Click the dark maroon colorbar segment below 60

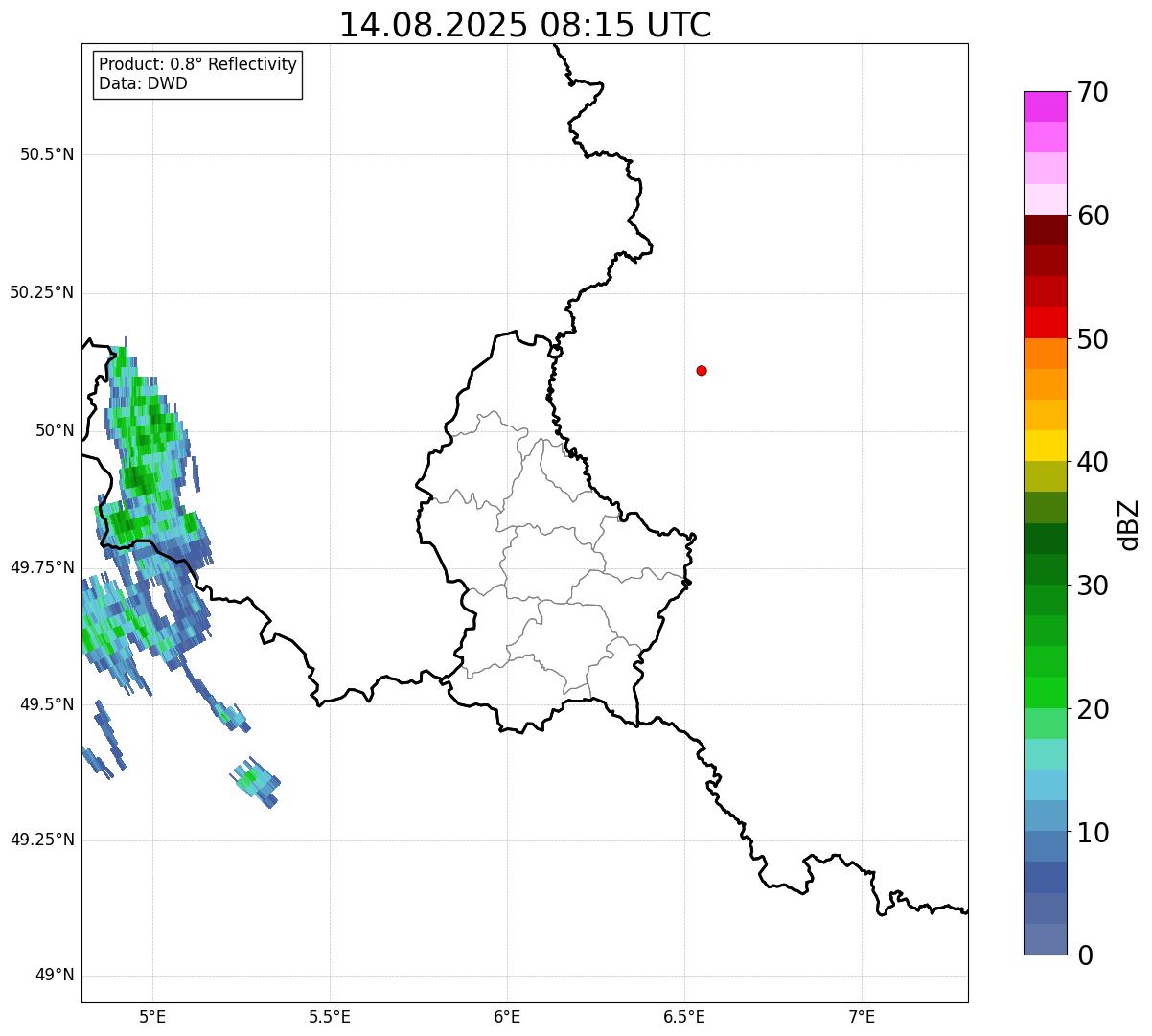point(1046,230)
